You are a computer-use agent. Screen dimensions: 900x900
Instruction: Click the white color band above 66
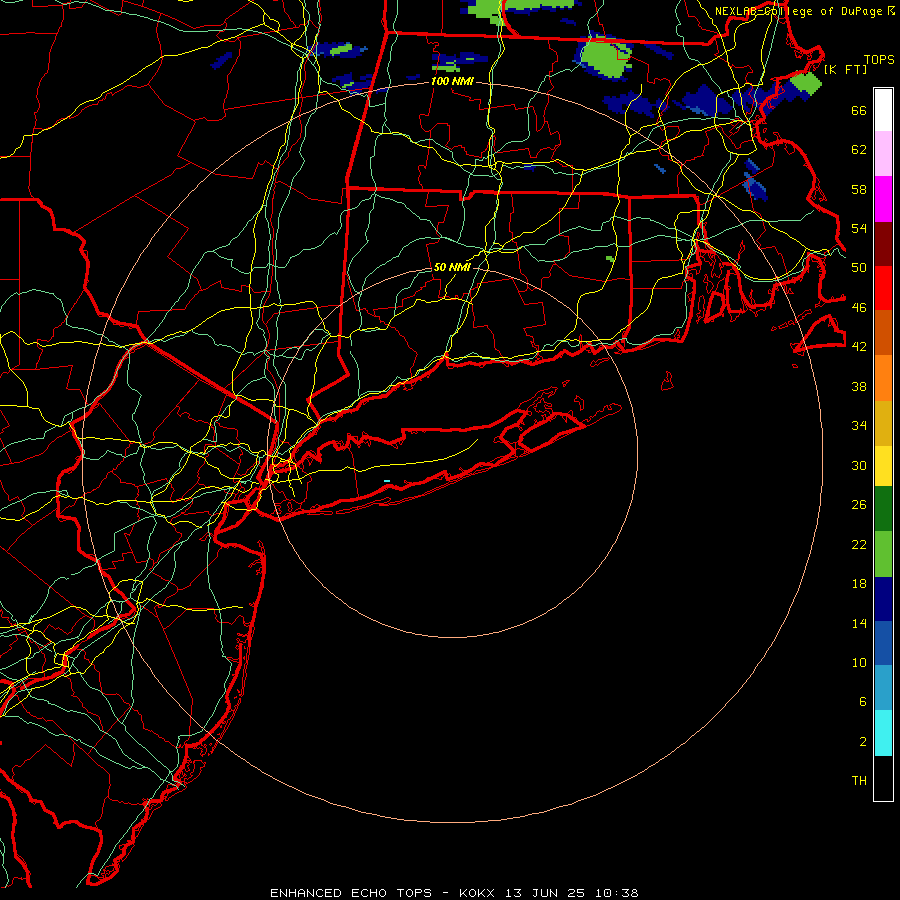pyautogui.click(x=883, y=110)
